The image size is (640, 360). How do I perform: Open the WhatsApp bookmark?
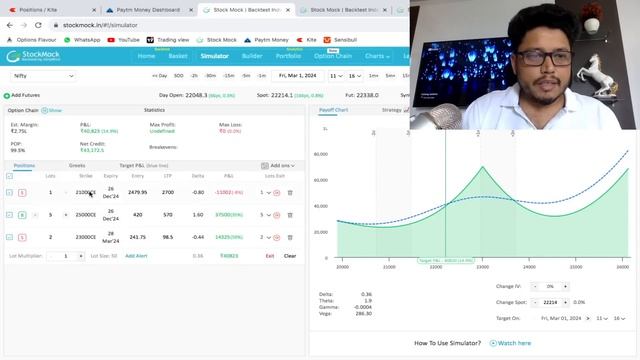click(x=82, y=40)
